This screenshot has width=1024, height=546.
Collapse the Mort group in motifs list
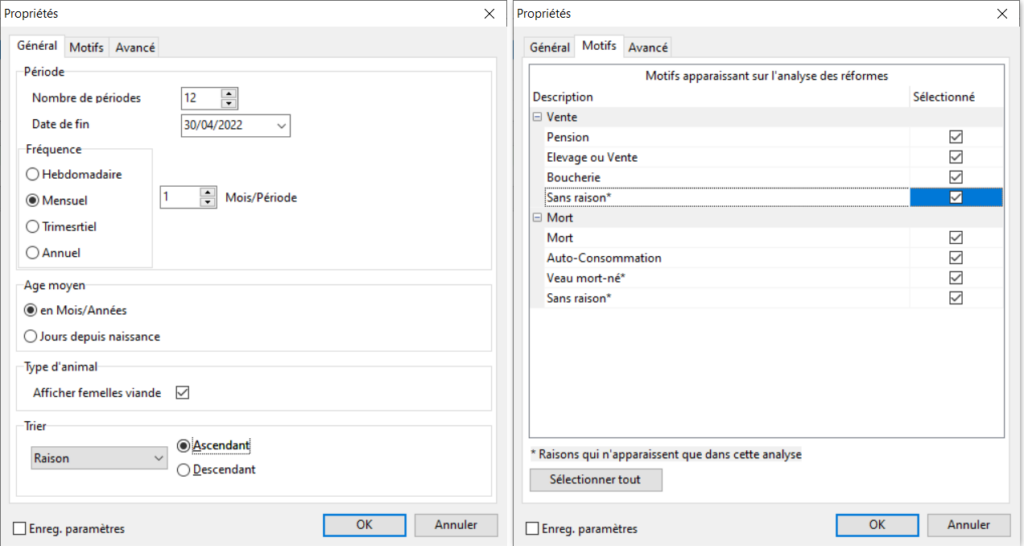point(537,218)
